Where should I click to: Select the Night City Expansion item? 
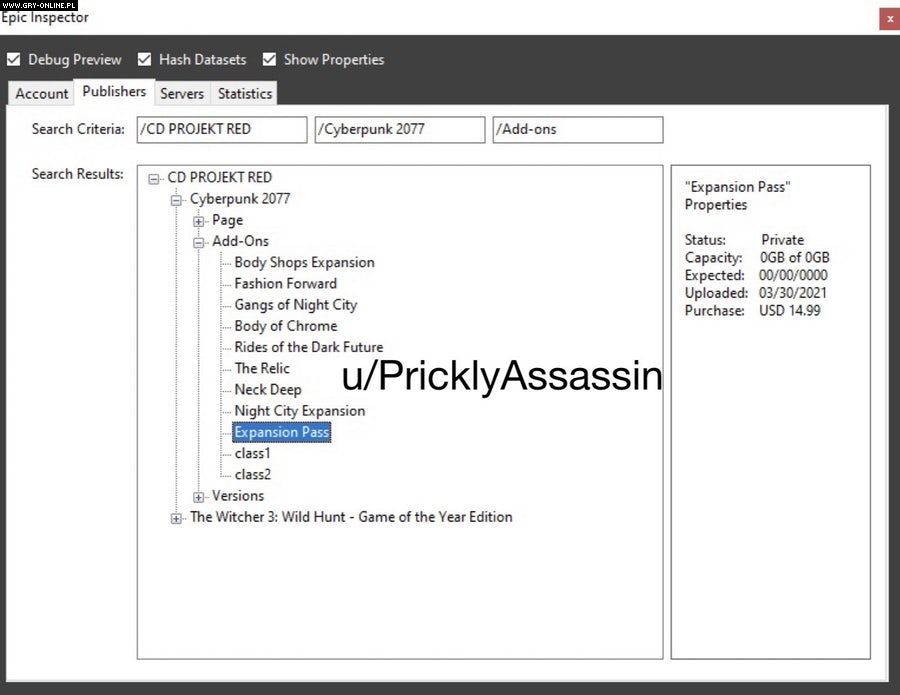299,411
